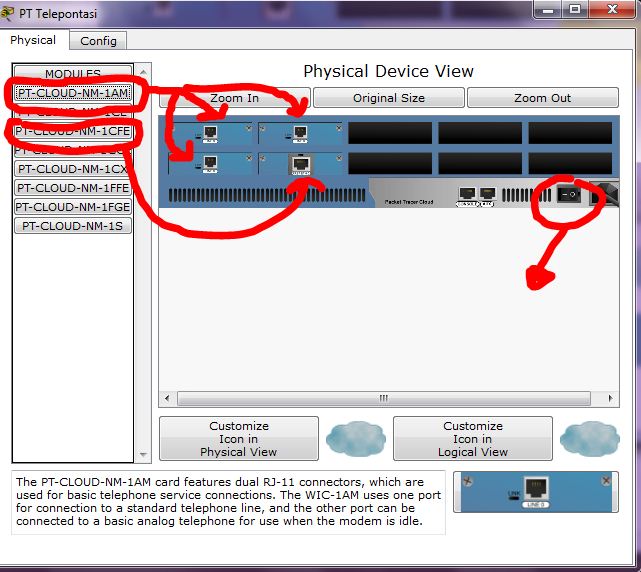Click the horizontal scrollbar thumb of device view
This screenshot has height=572, width=641.
pos(384,398)
